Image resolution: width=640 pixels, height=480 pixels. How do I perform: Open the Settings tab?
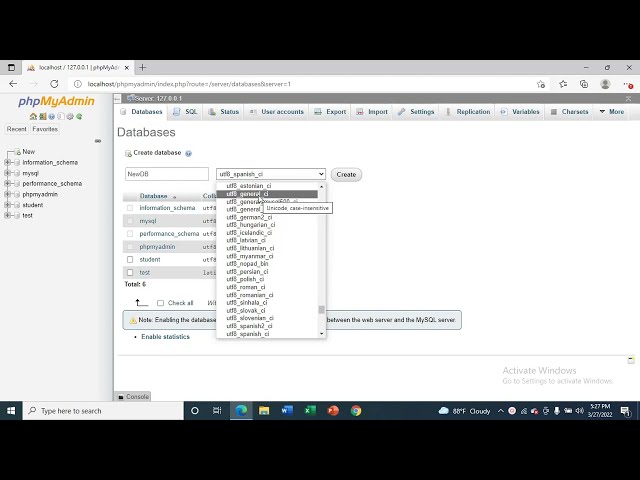coord(416,112)
